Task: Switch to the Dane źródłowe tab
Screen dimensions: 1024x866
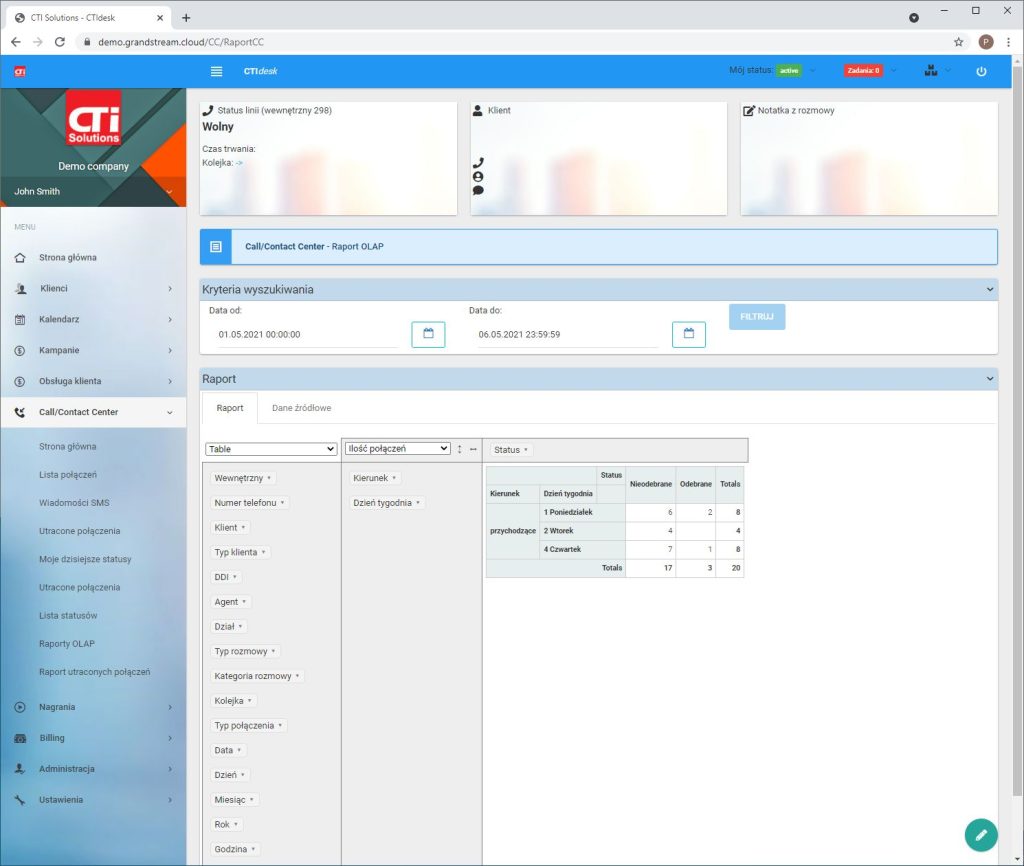Action: click(x=301, y=408)
